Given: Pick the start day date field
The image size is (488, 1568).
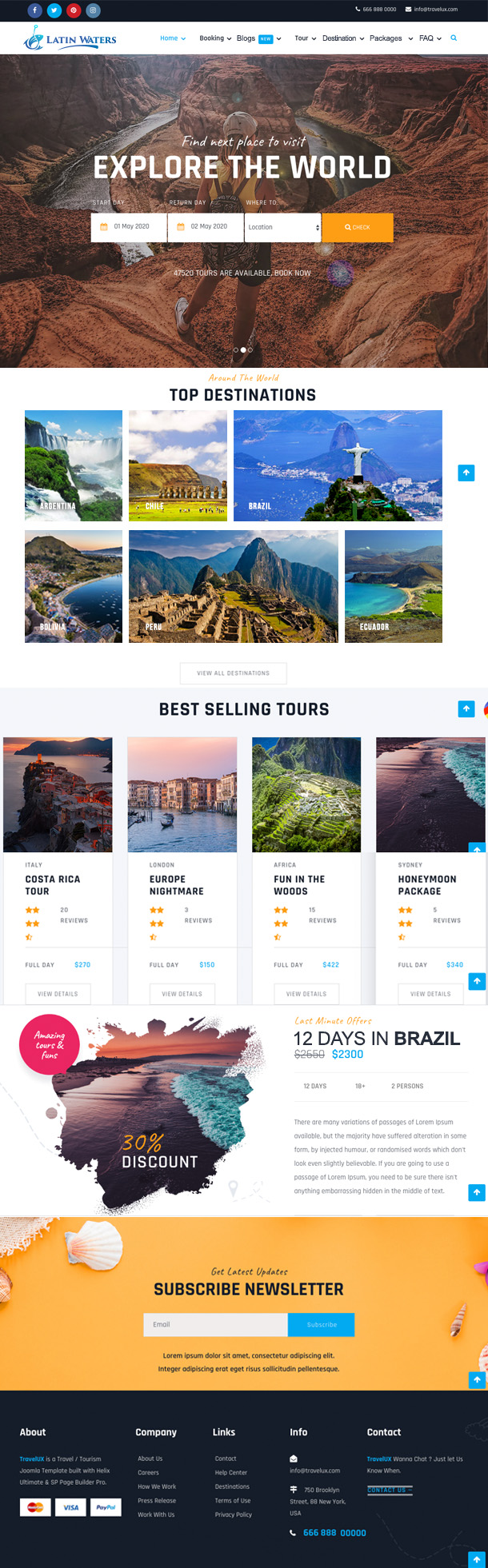Looking at the screenshot, I should click(x=129, y=227).
